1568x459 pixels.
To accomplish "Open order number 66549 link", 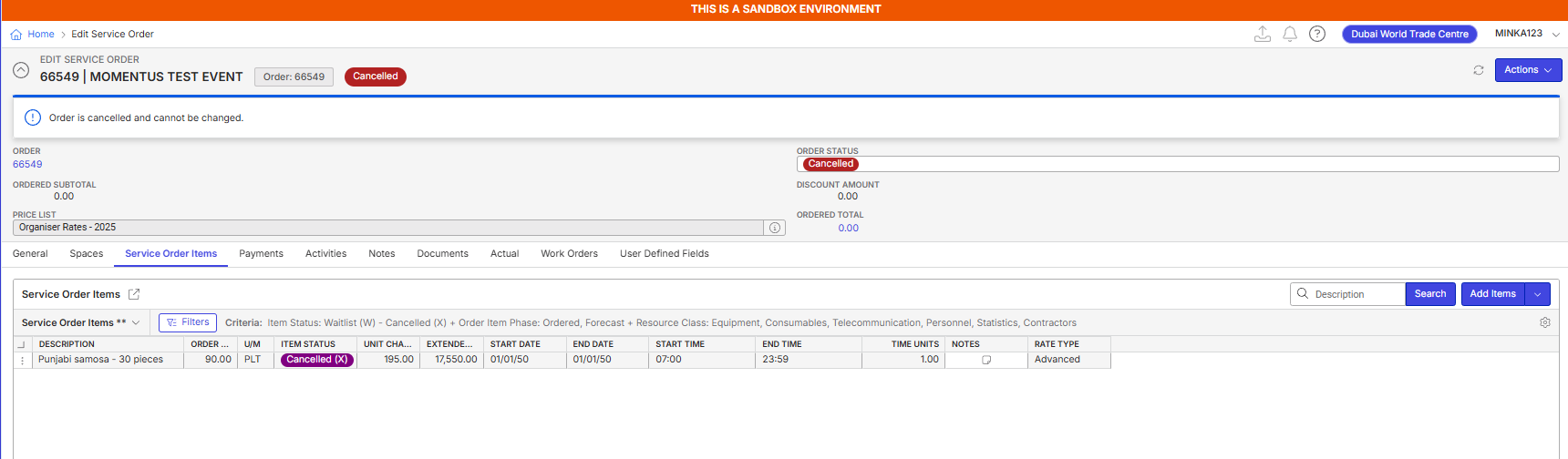I will click(27, 165).
